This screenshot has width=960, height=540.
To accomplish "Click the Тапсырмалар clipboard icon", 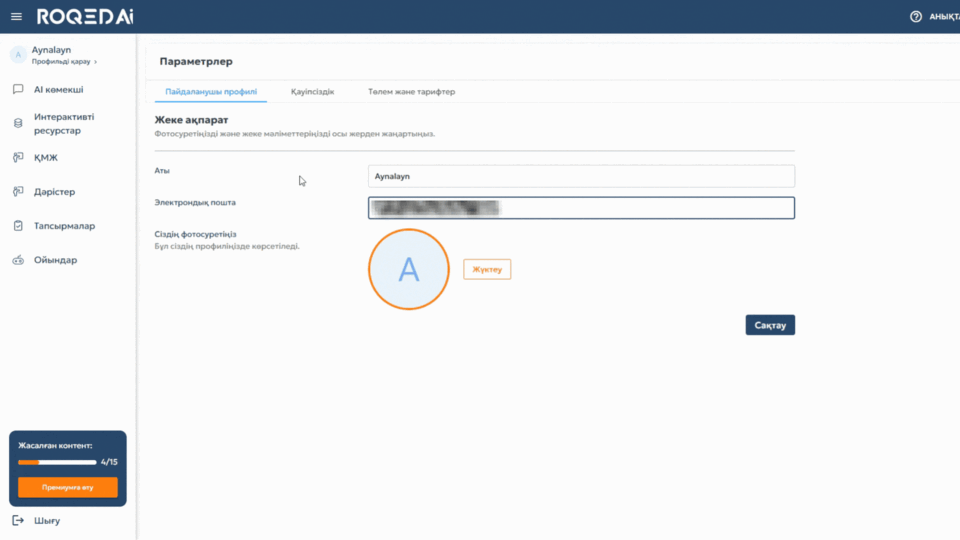I will 18,226.
